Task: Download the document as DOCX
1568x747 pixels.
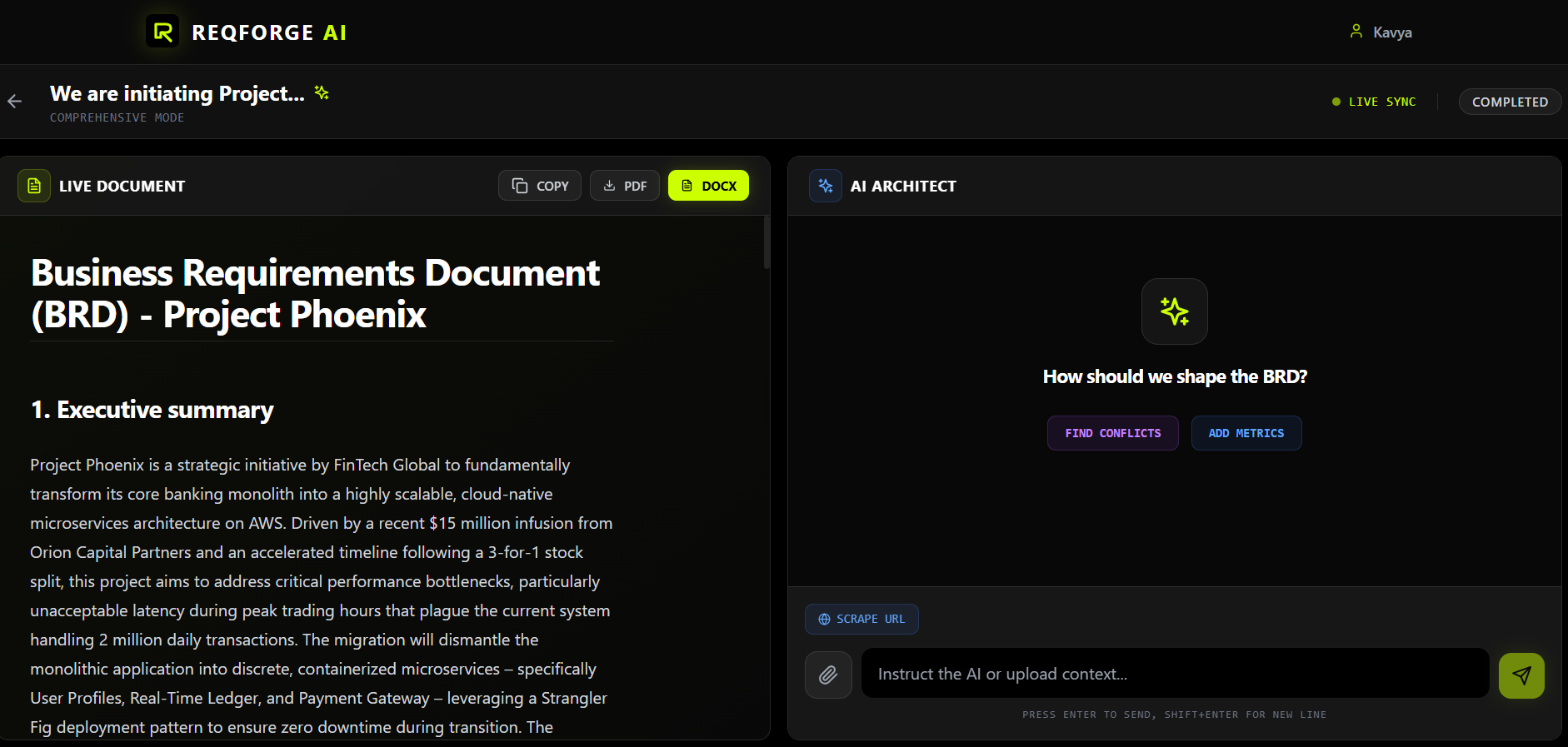Action: point(708,186)
